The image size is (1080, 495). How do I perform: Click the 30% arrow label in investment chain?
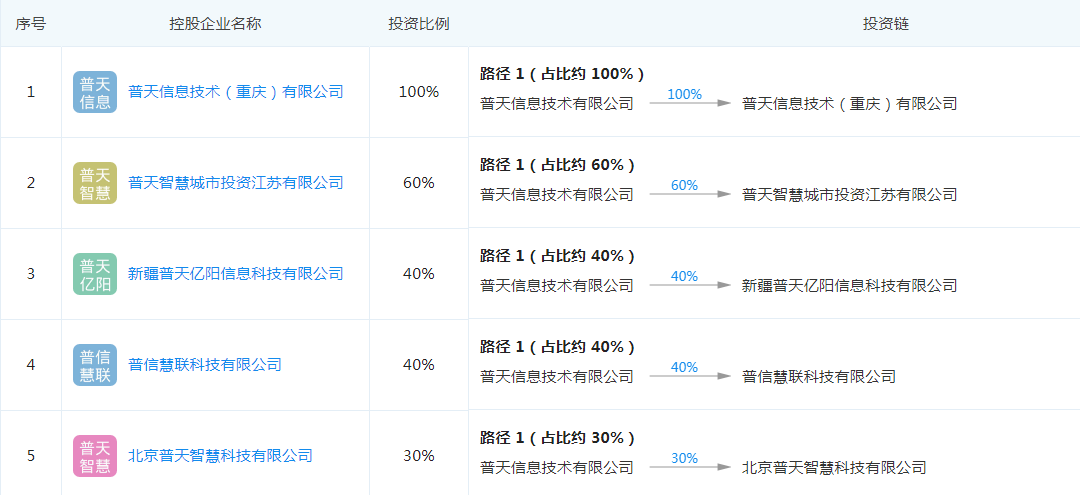pos(684,459)
